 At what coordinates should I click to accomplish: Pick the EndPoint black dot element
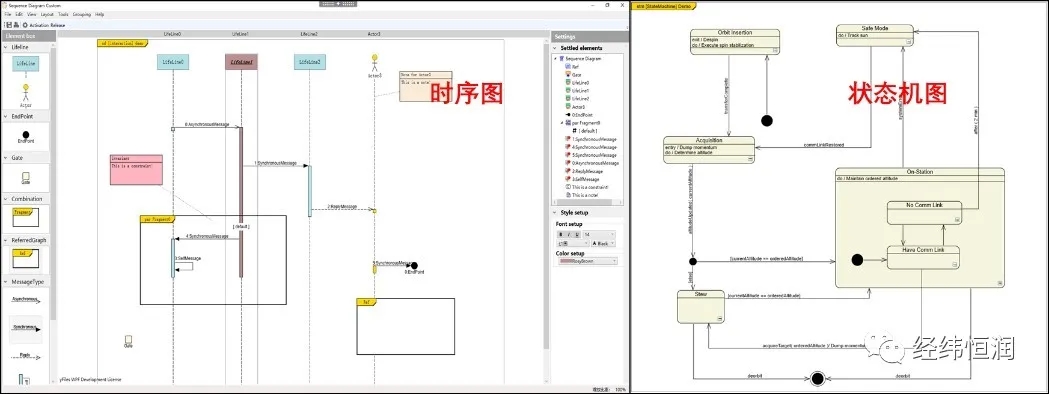[x=25, y=134]
